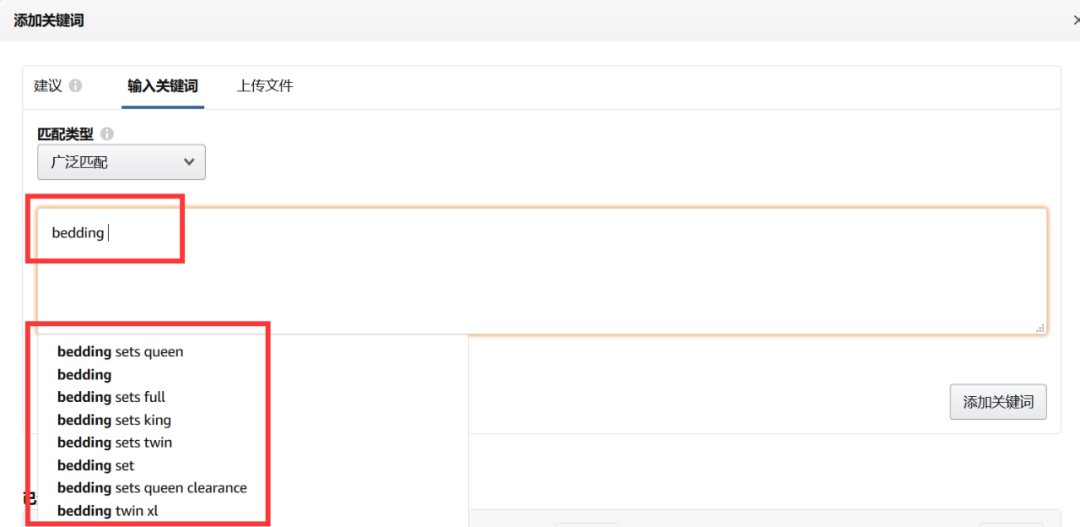Pick the plain "bedding" suggestion
Image resolution: width=1080 pixels, height=527 pixels.
tap(85, 374)
